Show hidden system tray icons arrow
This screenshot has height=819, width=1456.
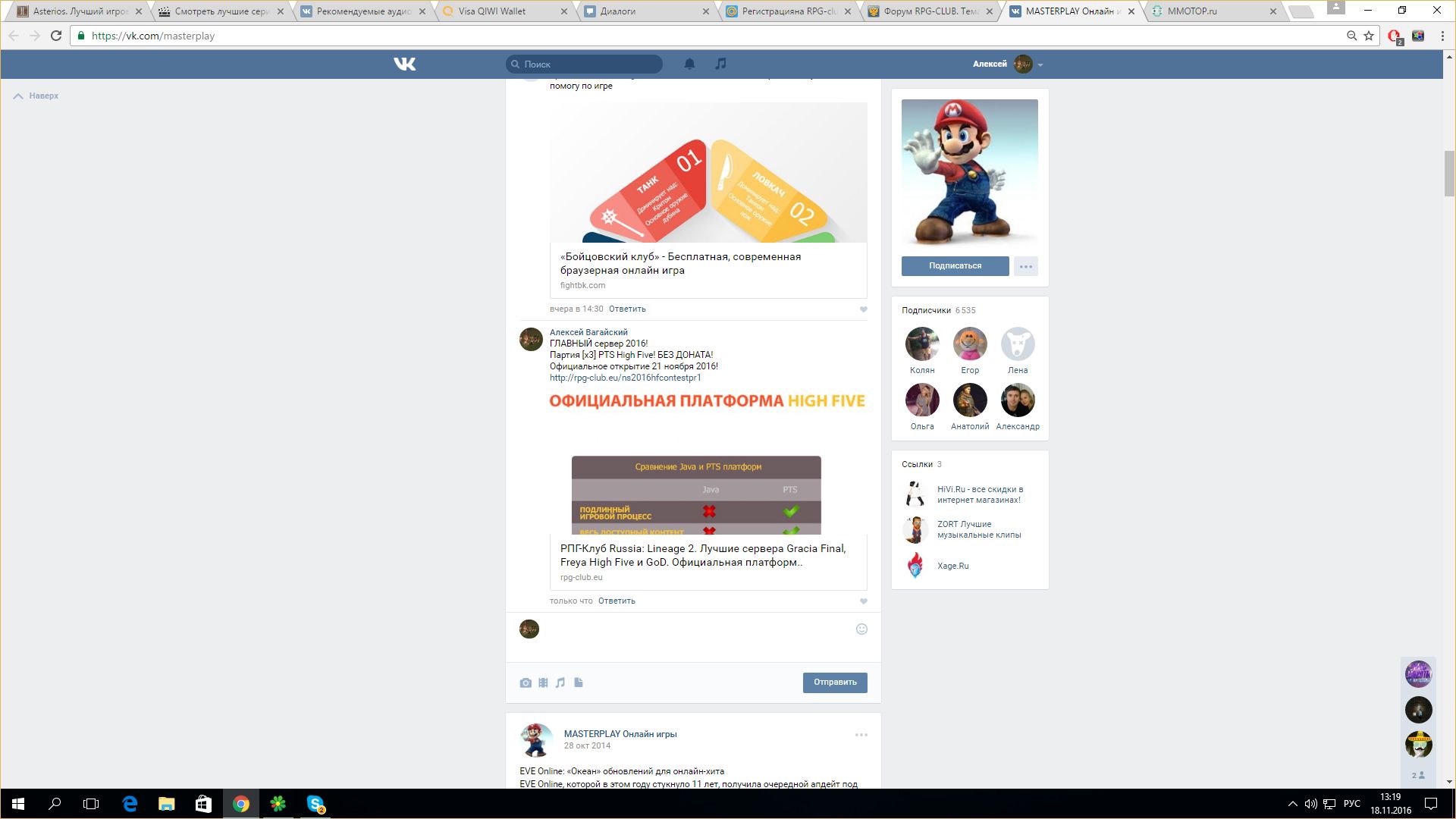click(1292, 804)
